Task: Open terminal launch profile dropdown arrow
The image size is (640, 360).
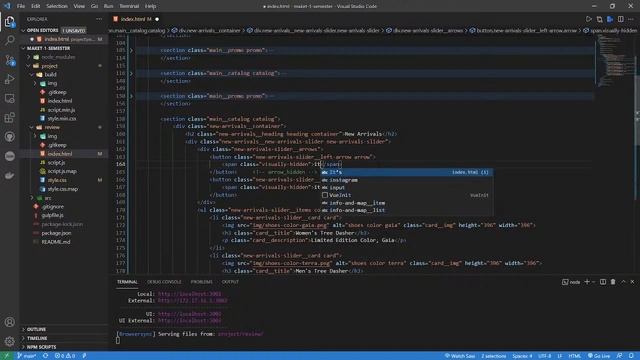Action: click(593, 282)
